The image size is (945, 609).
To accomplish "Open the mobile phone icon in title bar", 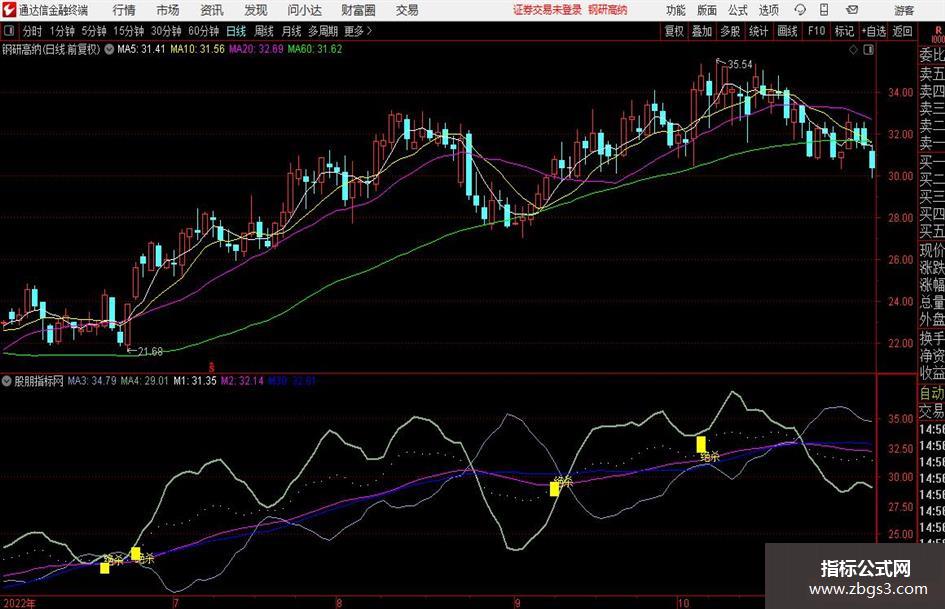I will 824,10.
